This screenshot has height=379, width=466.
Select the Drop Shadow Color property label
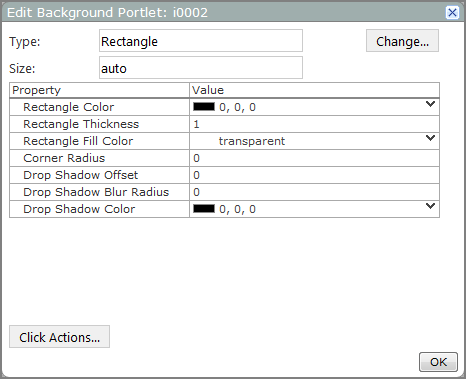point(79,209)
